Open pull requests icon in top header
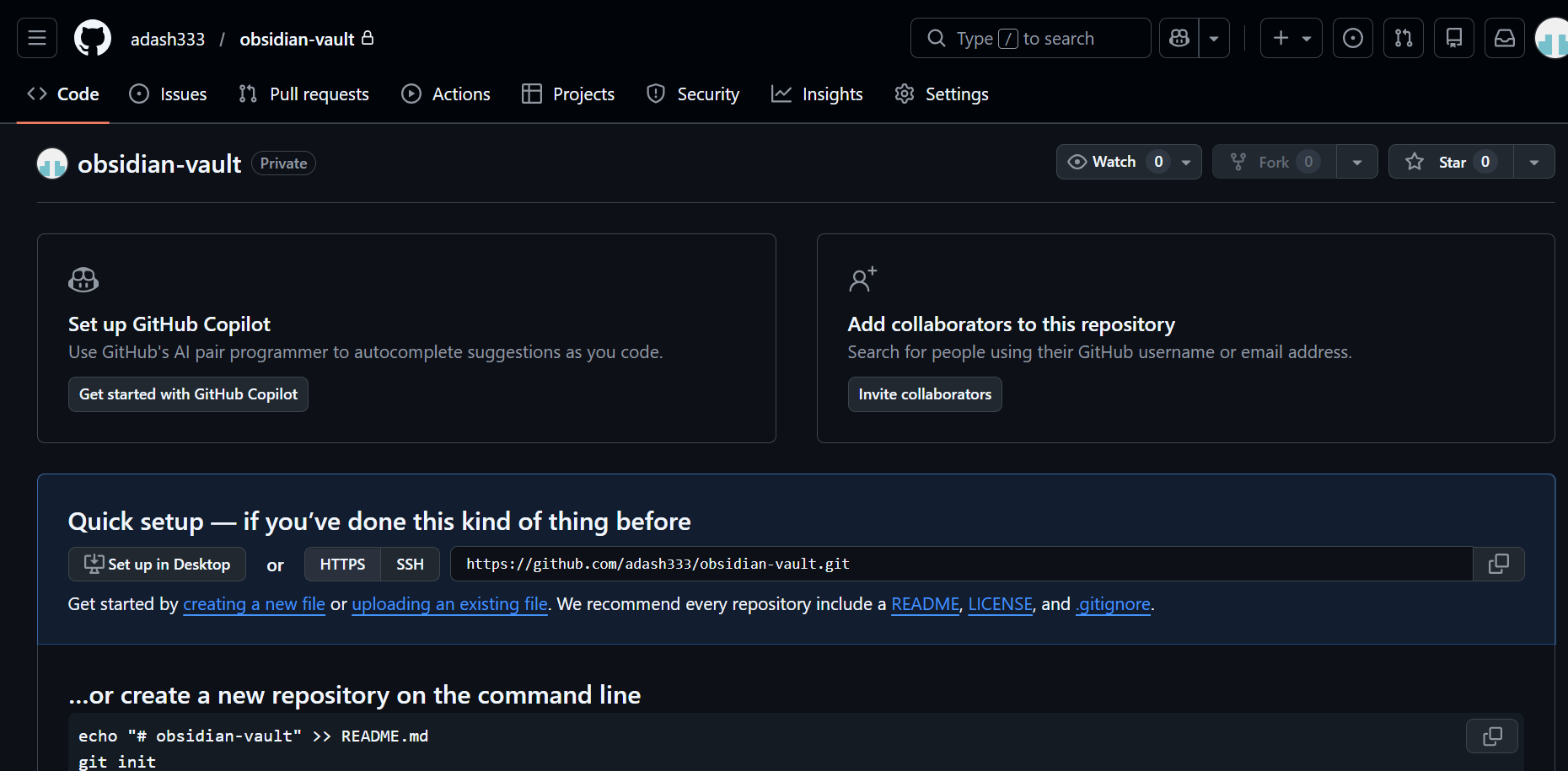Screen dimensions: 1568x771 click(1403, 38)
